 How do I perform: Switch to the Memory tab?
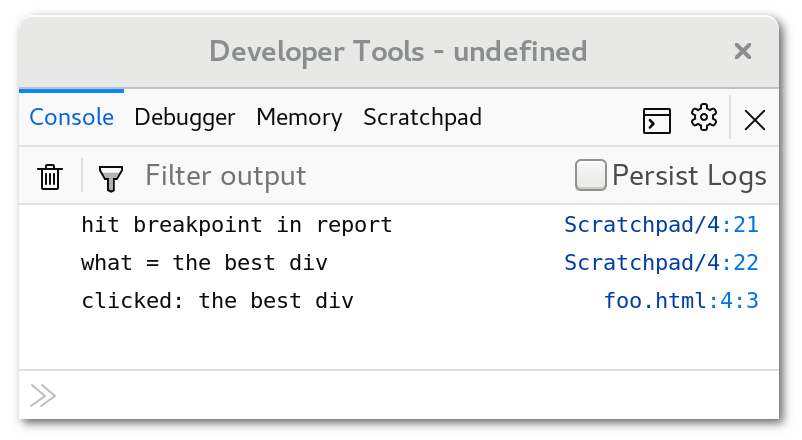pyautogui.click(x=299, y=118)
